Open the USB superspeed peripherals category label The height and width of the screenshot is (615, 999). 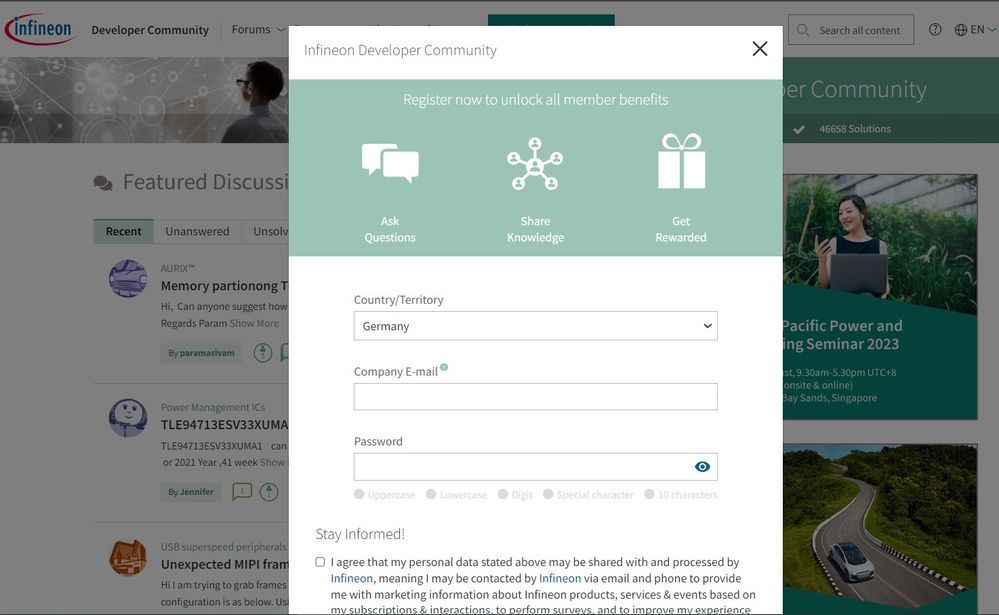tap(224, 547)
